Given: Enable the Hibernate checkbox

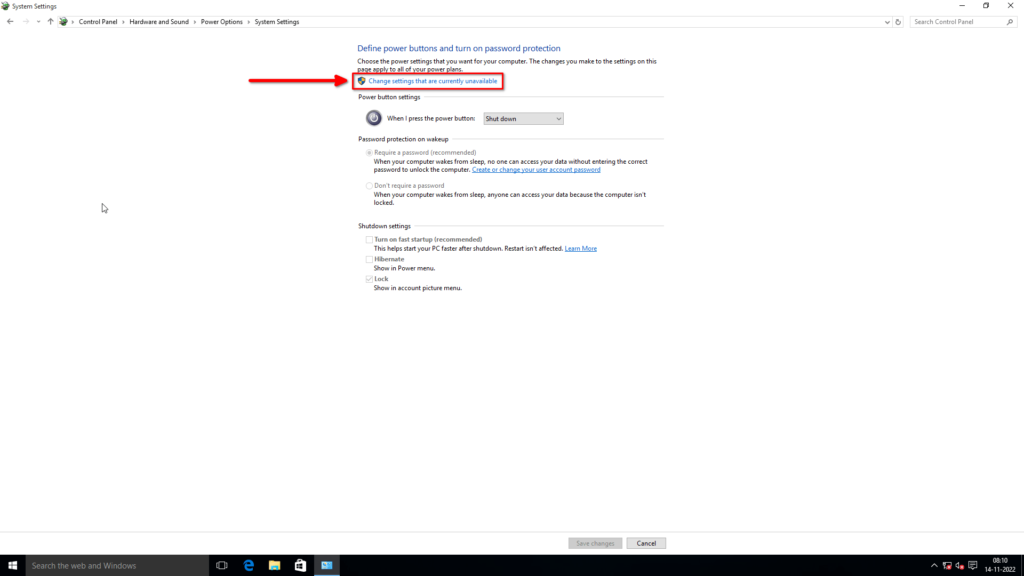Looking at the screenshot, I should pos(369,258).
